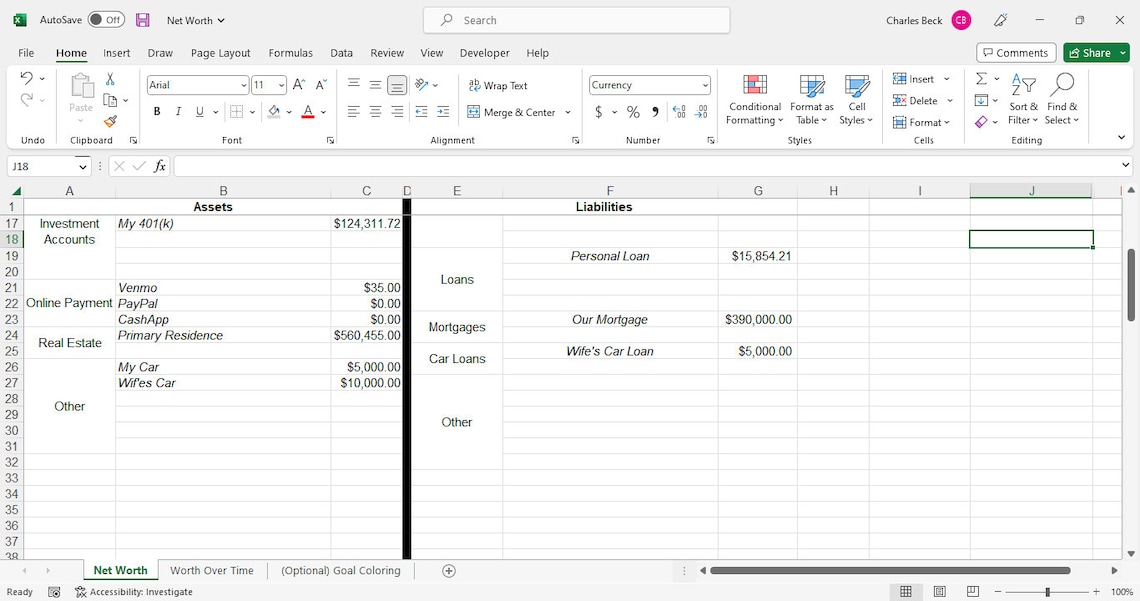Click the Fill down icon

(x=982, y=100)
